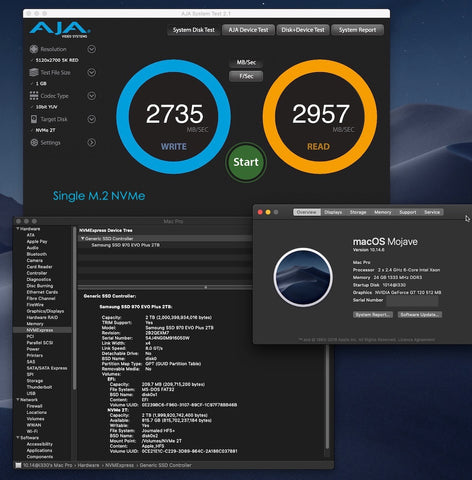Click the 10bit YUV codec value
Image resolution: width=472 pixels, height=480 pixels.
(x=47, y=107)
